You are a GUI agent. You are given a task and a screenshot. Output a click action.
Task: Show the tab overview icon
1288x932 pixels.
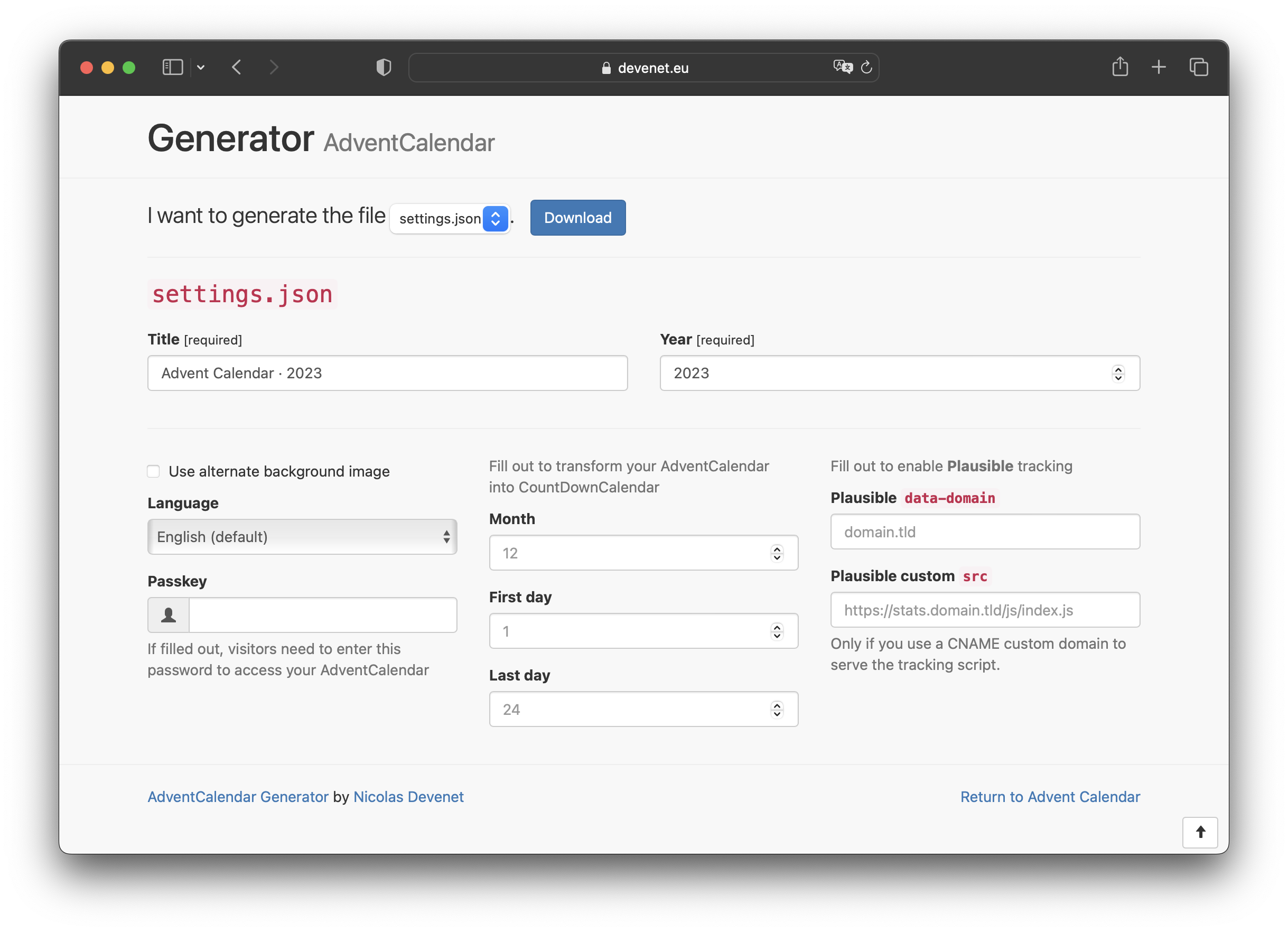[x=1198, y=67]
